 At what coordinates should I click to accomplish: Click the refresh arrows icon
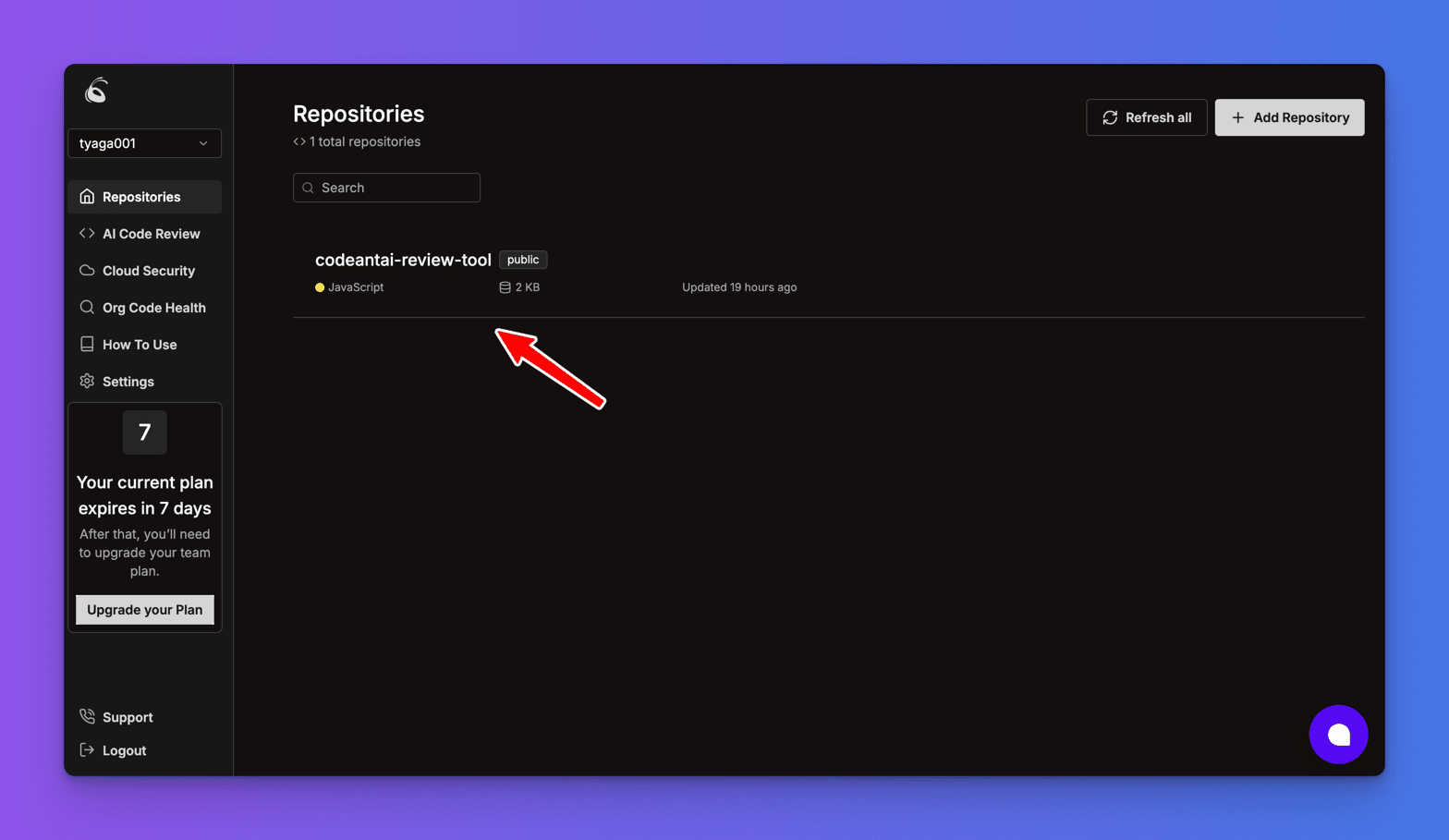click(x=1110, y=117)
